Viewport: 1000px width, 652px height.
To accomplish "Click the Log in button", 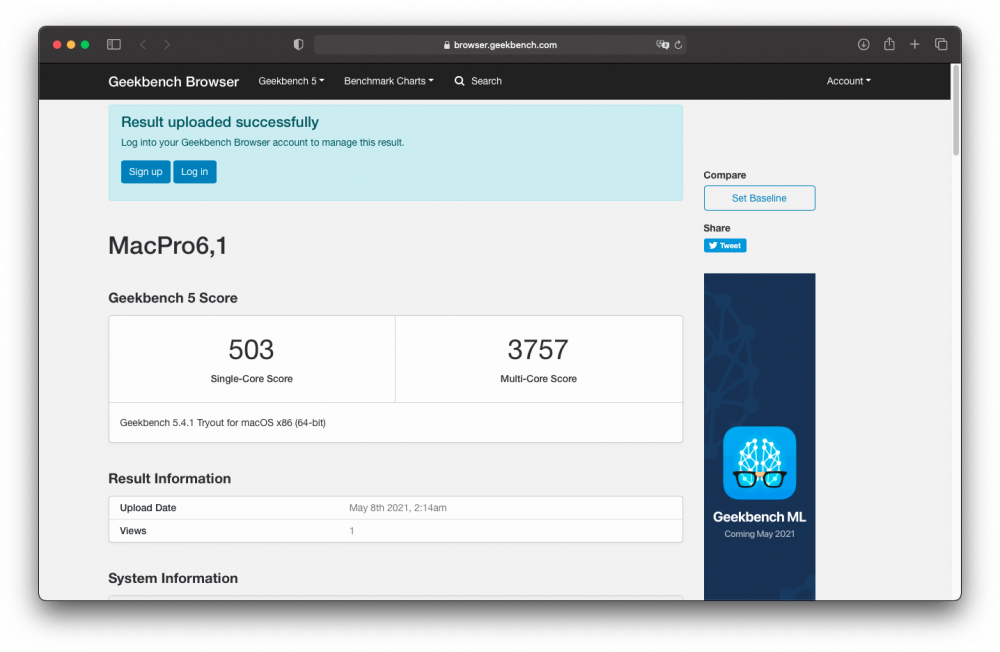I will (x=195, y=172).
